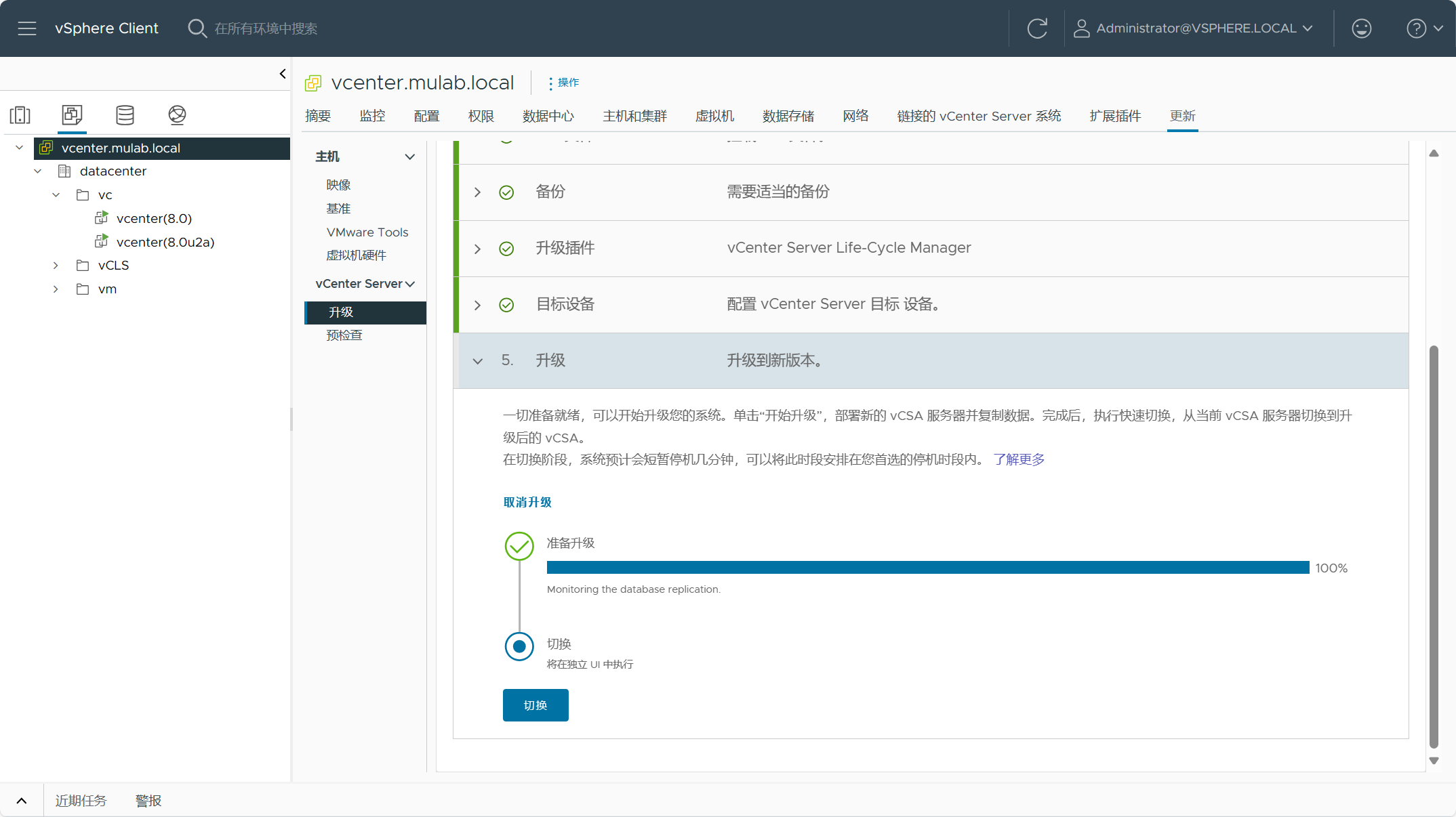
Task: Open the 监控 tab
Action: click(372, 116)
